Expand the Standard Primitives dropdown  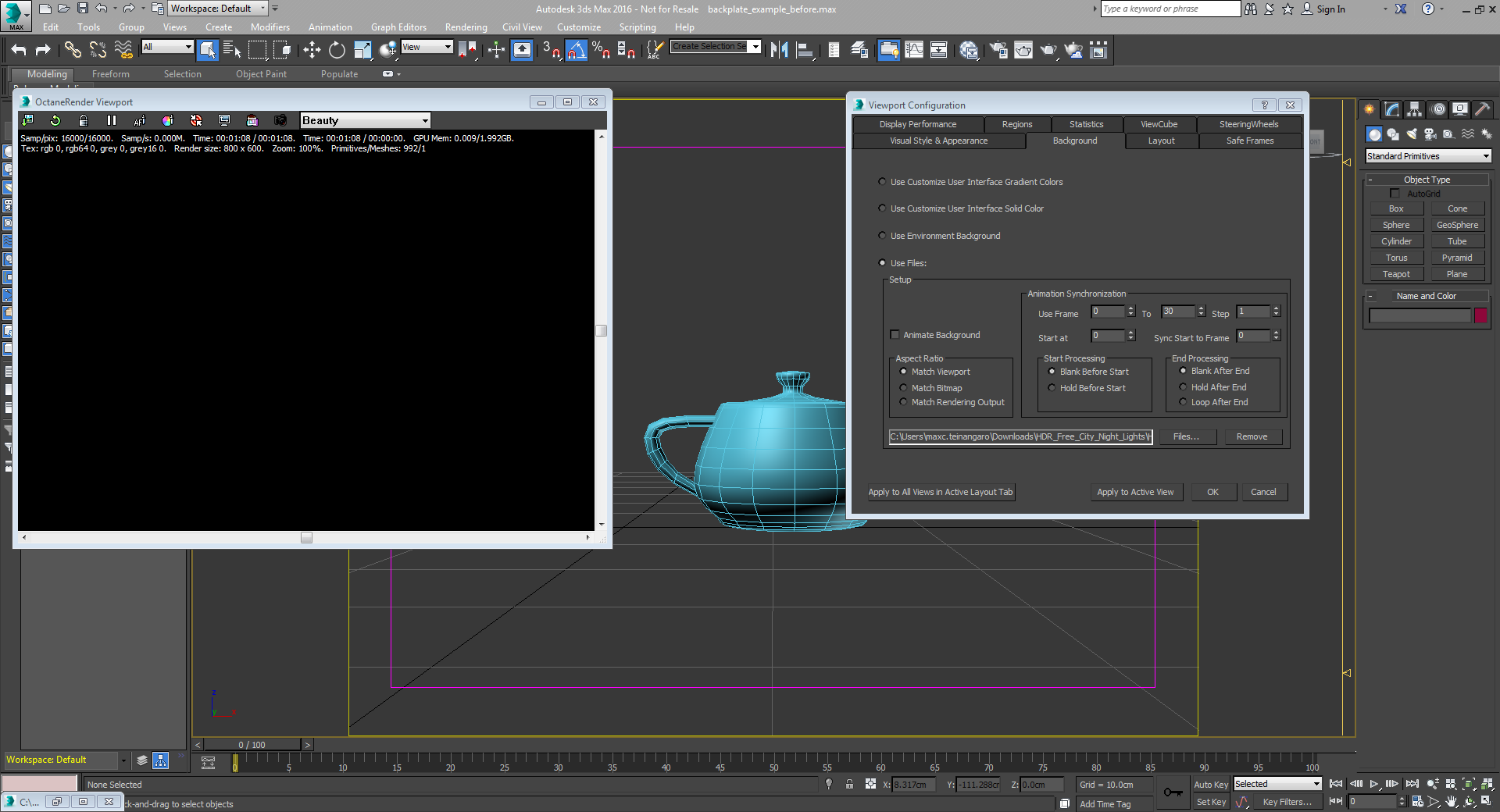[x=1427, y=156]
